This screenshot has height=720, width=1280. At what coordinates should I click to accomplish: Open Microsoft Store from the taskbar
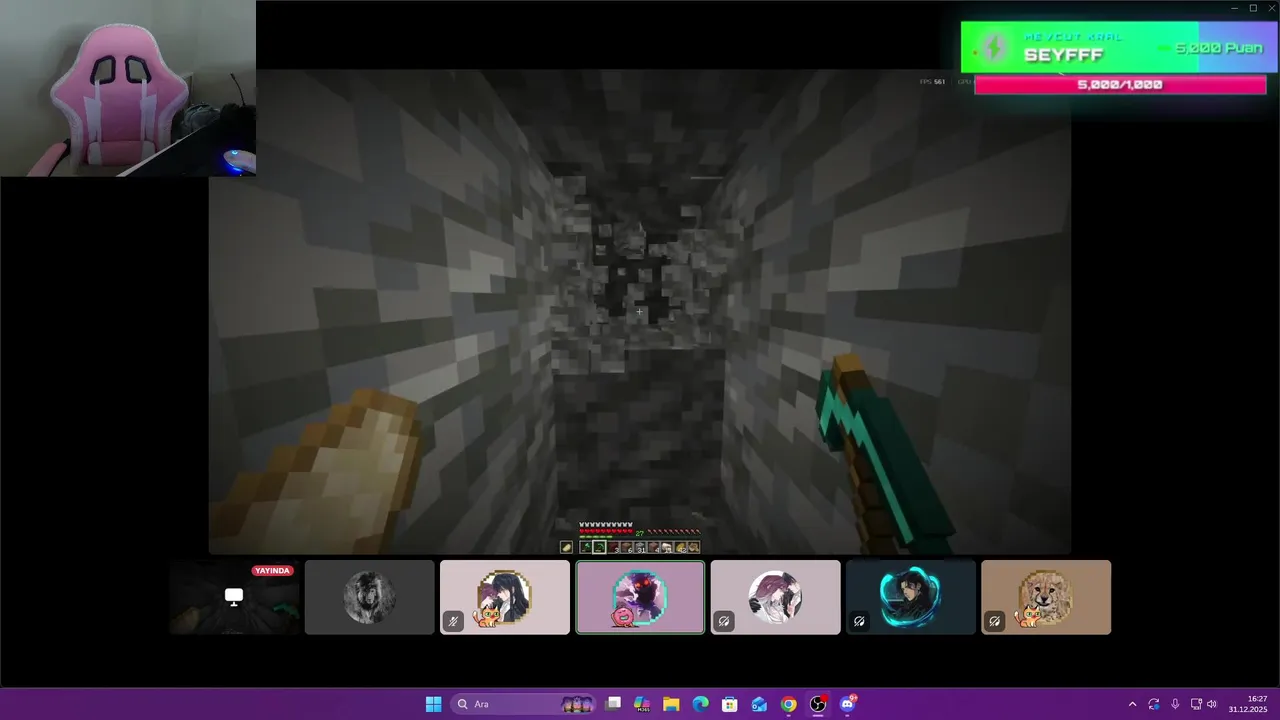coord(730,704)
